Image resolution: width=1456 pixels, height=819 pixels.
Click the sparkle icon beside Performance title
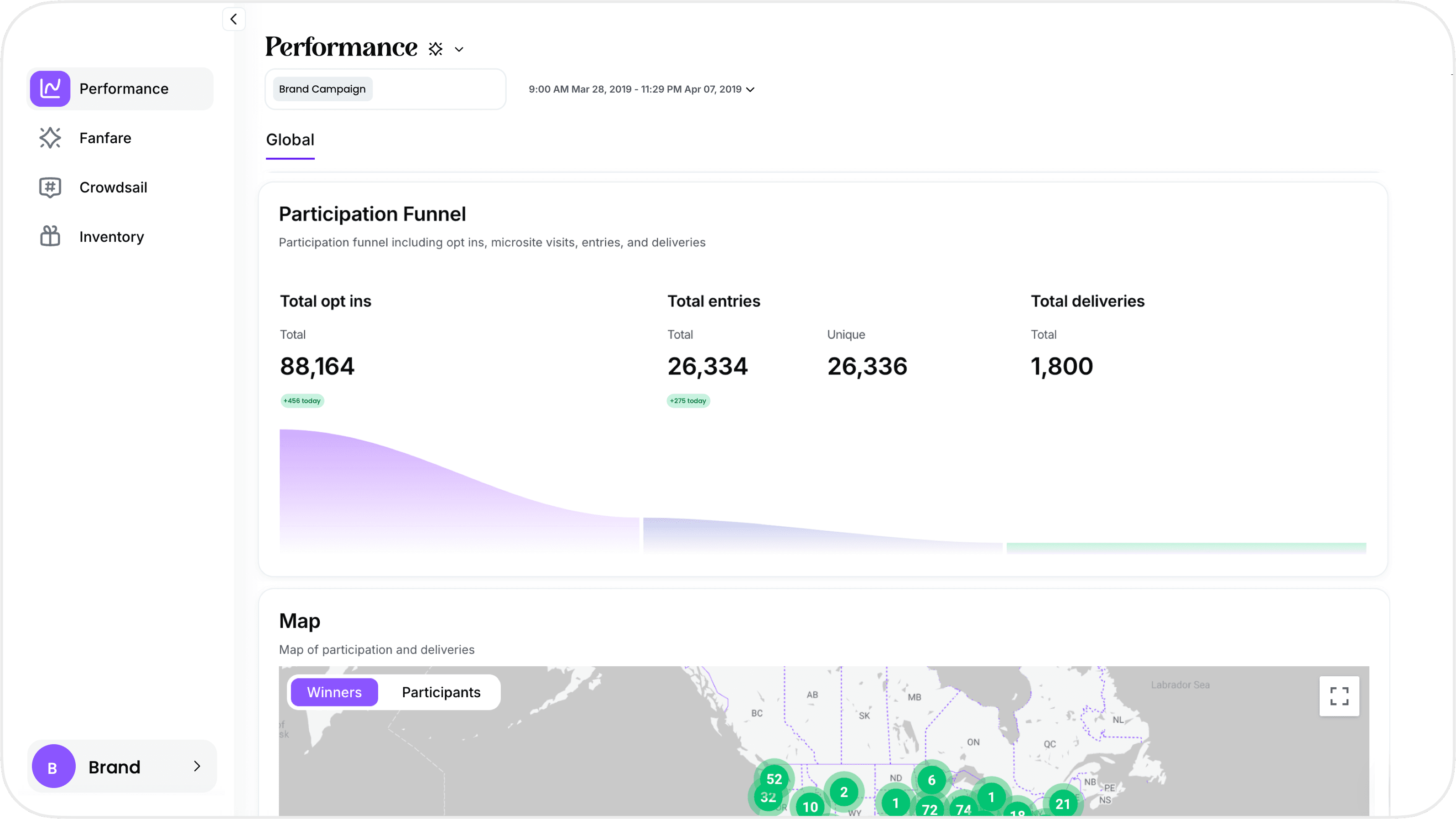click(435, 49)
